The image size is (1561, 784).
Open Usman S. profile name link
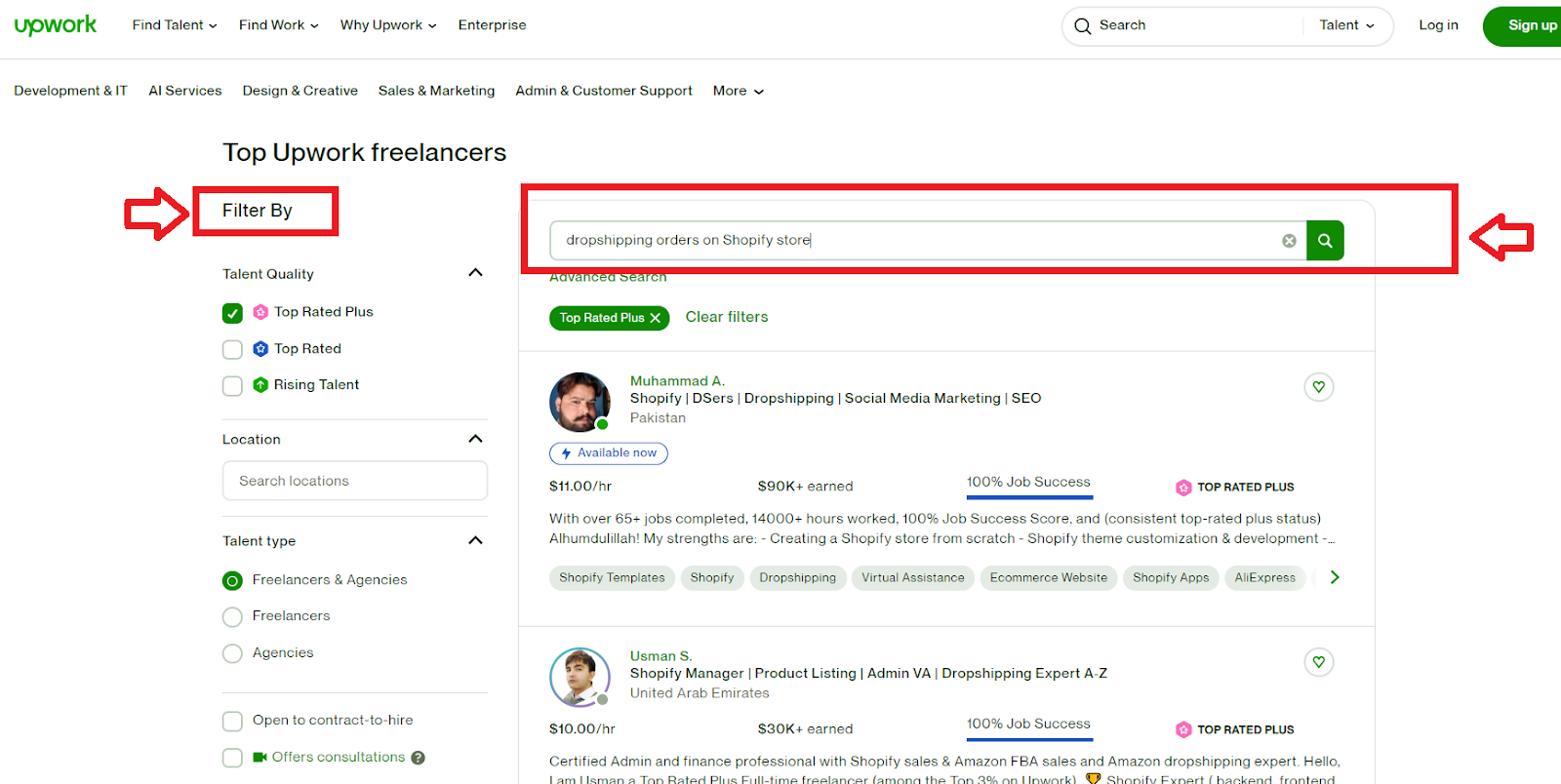[660, 656]
